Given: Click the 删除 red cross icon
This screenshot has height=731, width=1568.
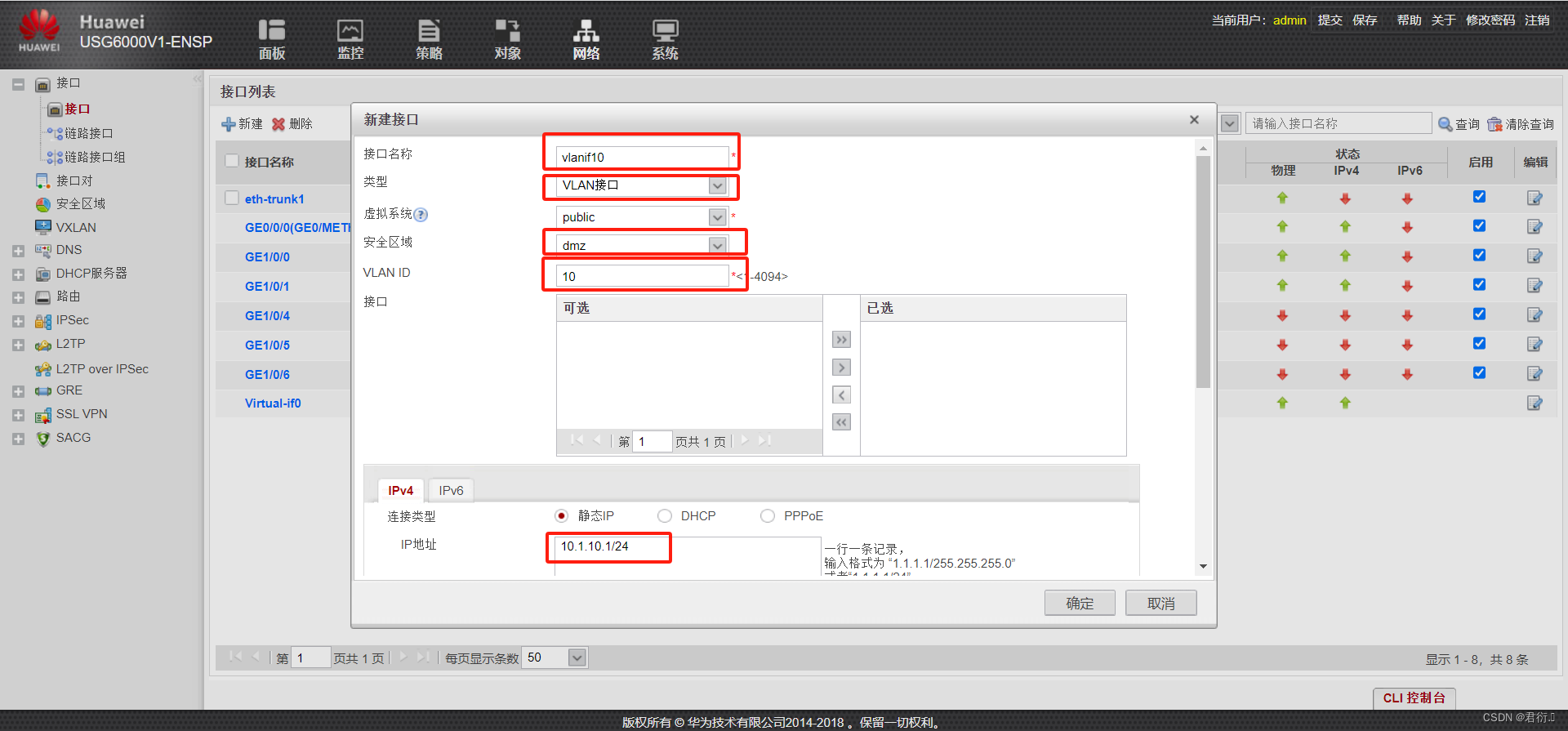Looking at the screenshot, I should coord(278,124).
